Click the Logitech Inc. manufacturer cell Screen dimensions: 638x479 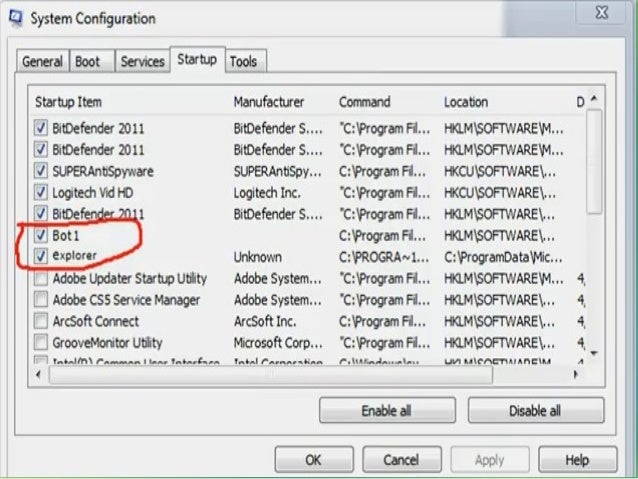coord(267,192)
